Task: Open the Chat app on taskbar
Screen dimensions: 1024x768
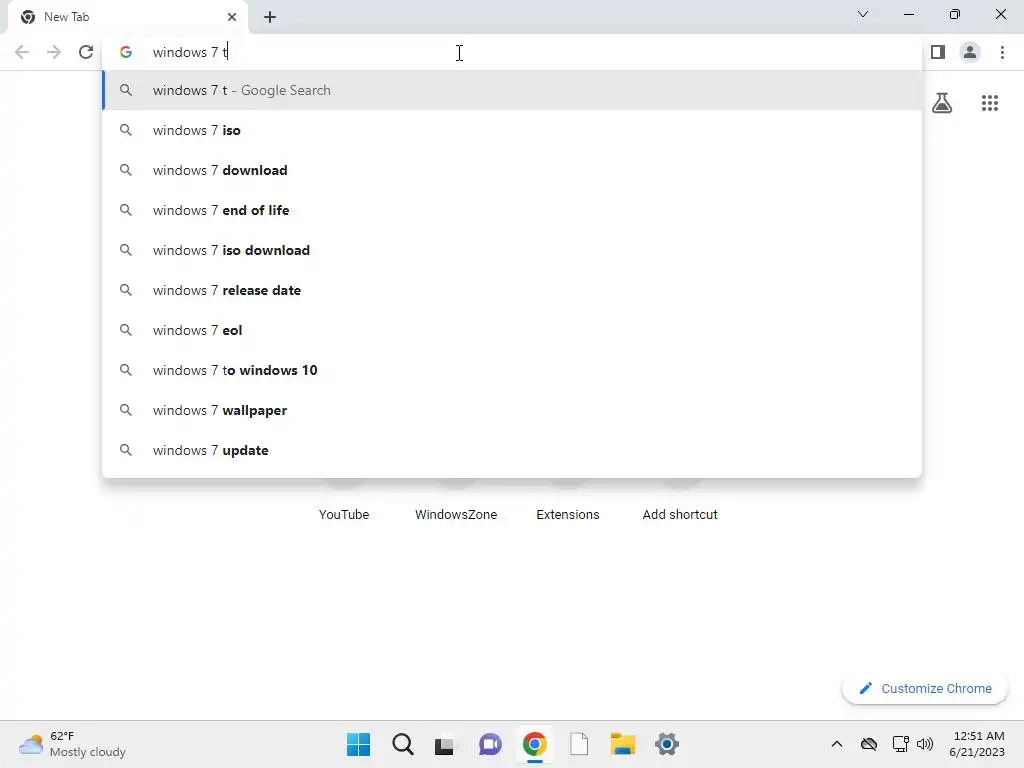Action: pyautogui.click(x=490, y=744)
